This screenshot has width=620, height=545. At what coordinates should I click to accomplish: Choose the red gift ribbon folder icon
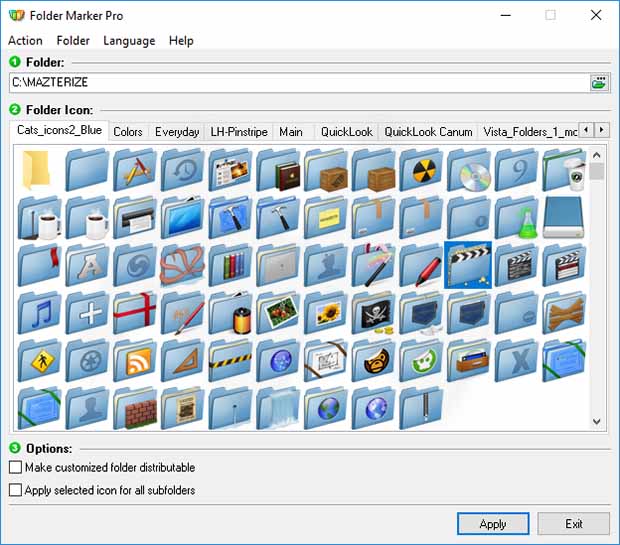tap(134, 312)
